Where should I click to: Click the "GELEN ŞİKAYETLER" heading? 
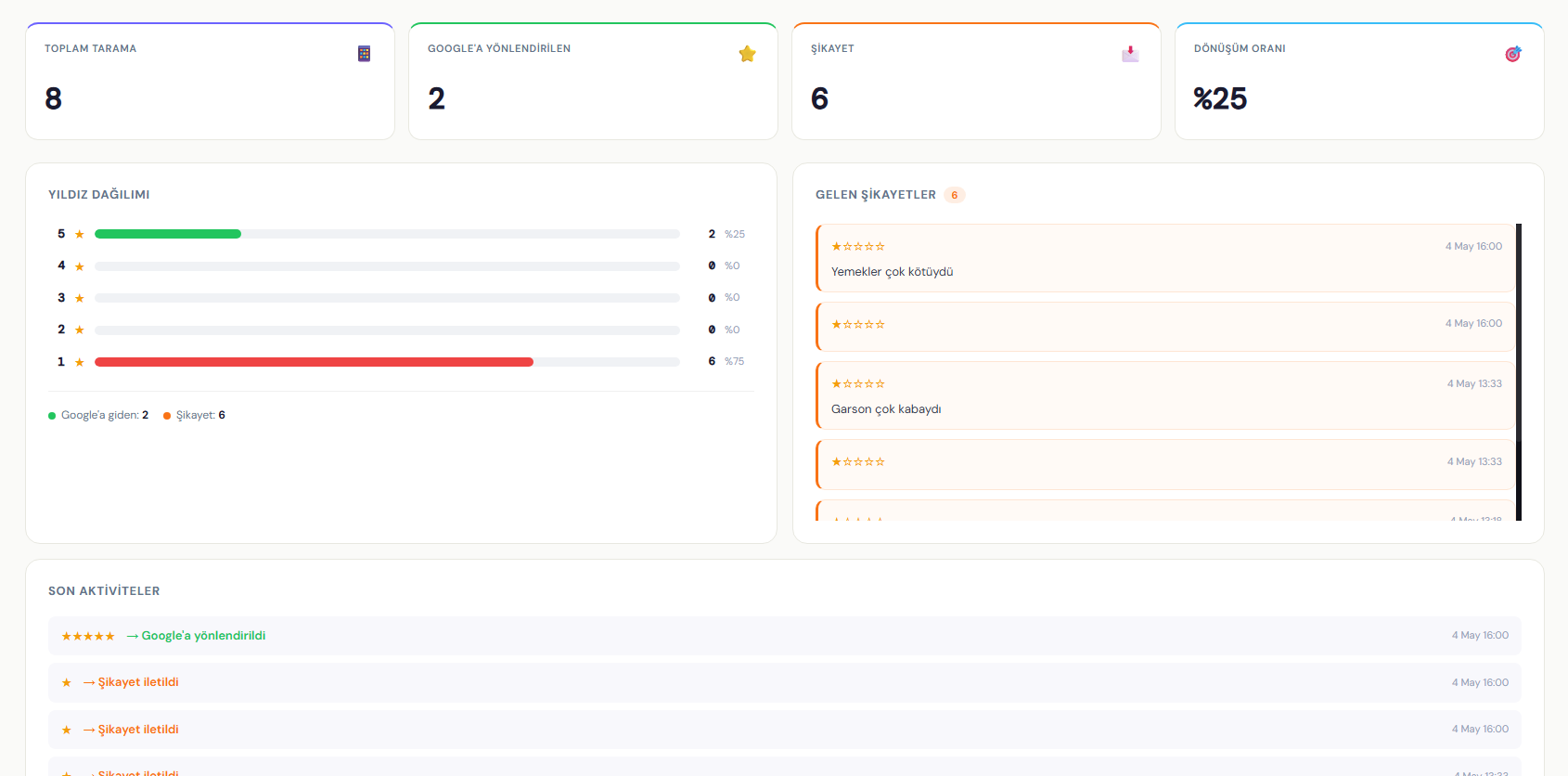[x=876, y=195]
